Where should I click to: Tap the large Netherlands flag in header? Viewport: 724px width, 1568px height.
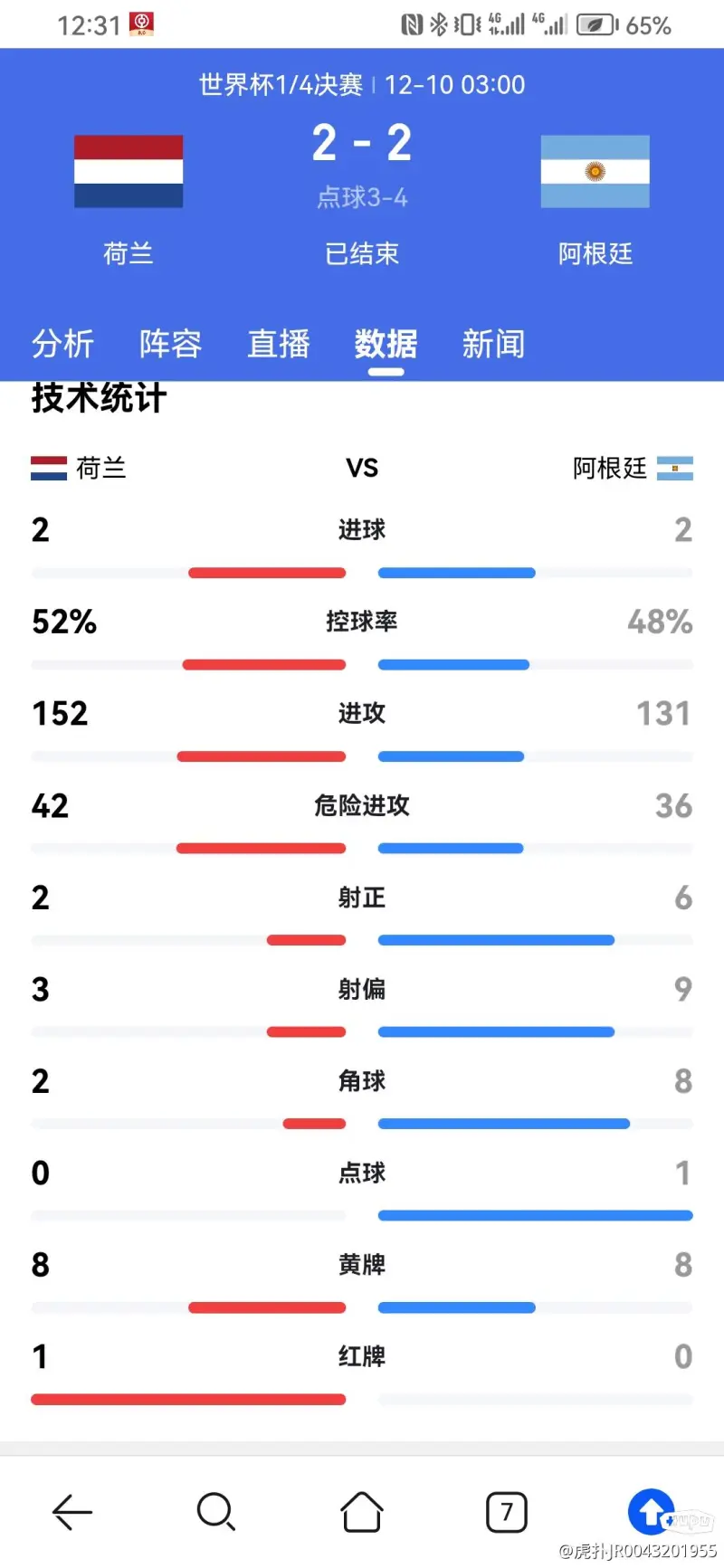tap(129, 171)
